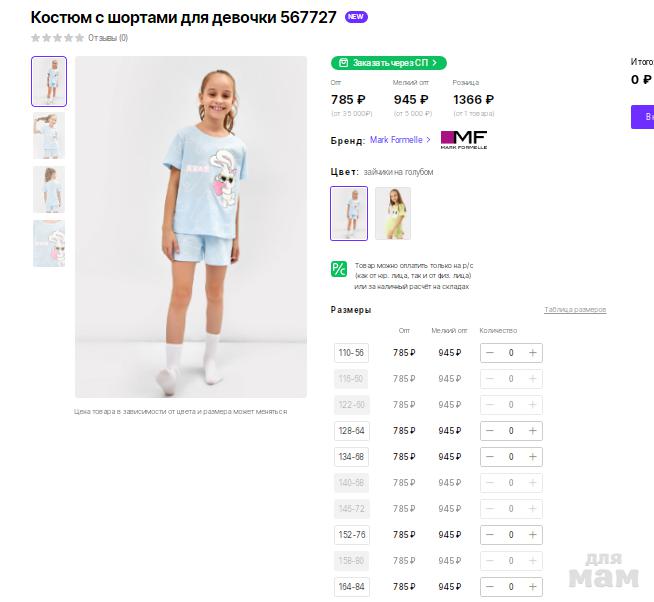
Task: Select the blue bunnies color variant
Action: [349, 214]
